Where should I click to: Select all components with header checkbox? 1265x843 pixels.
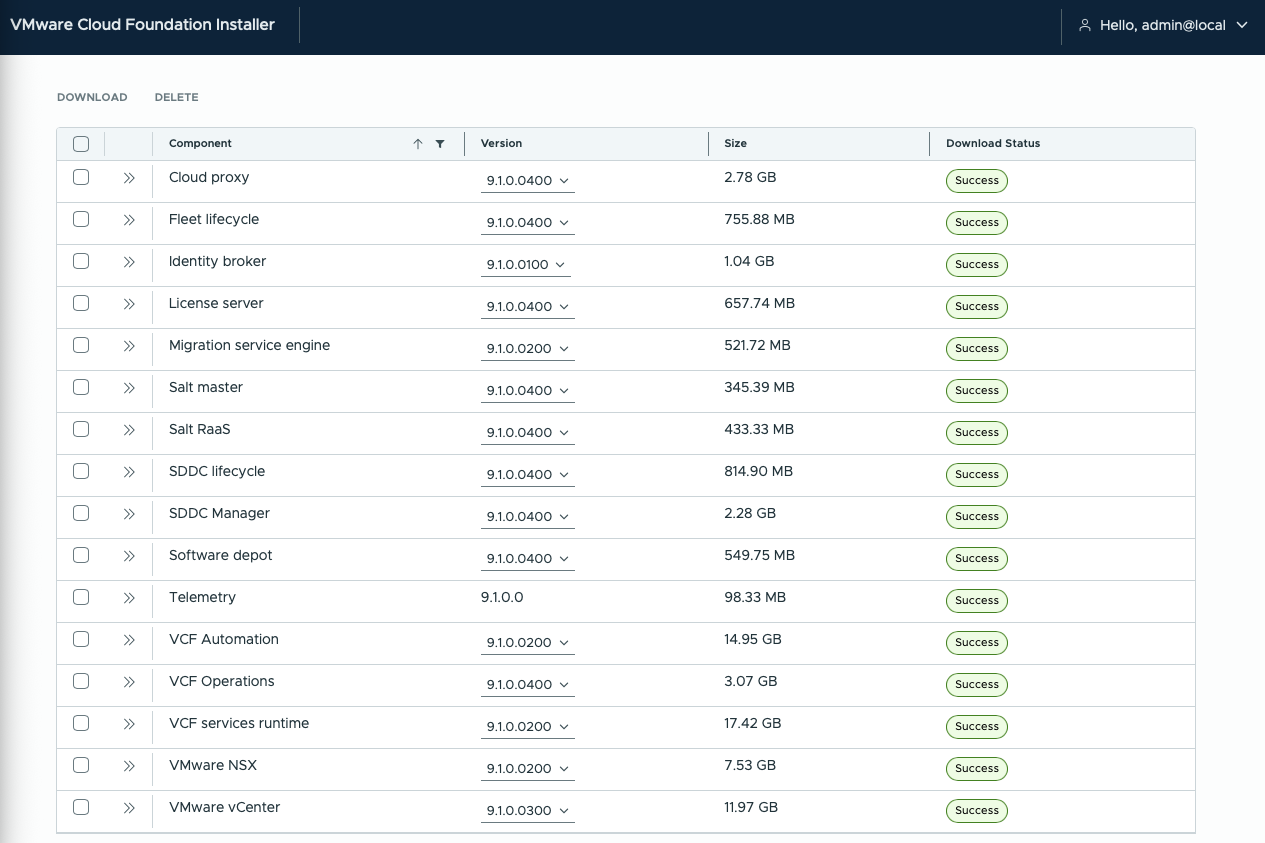81,144
